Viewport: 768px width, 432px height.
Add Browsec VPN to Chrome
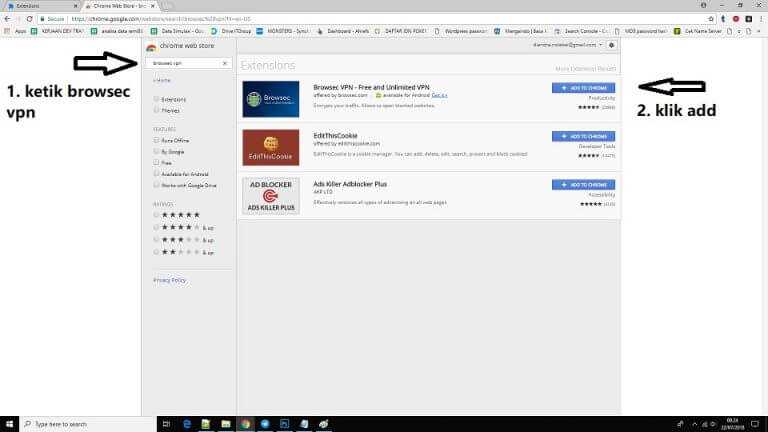coord(583,88)
